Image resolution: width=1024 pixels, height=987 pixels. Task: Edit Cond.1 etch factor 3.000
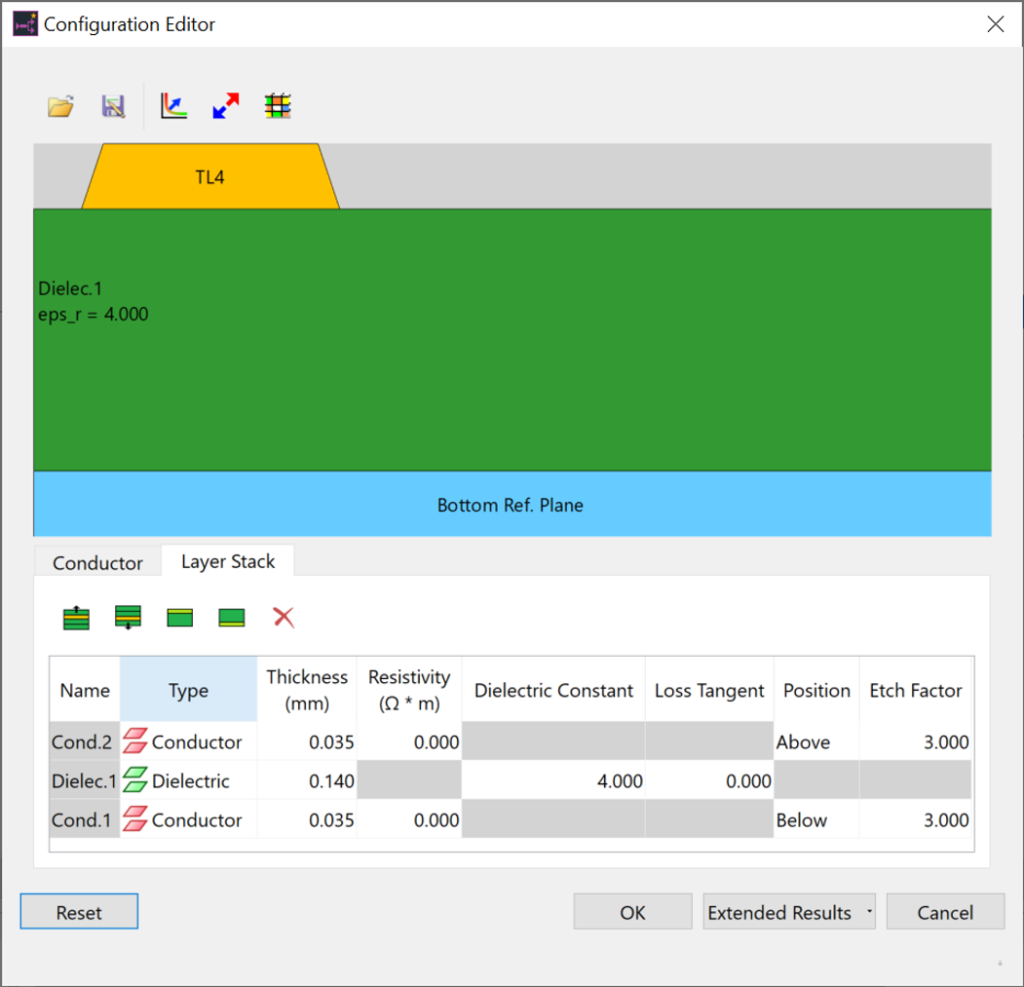coord(916,819)
